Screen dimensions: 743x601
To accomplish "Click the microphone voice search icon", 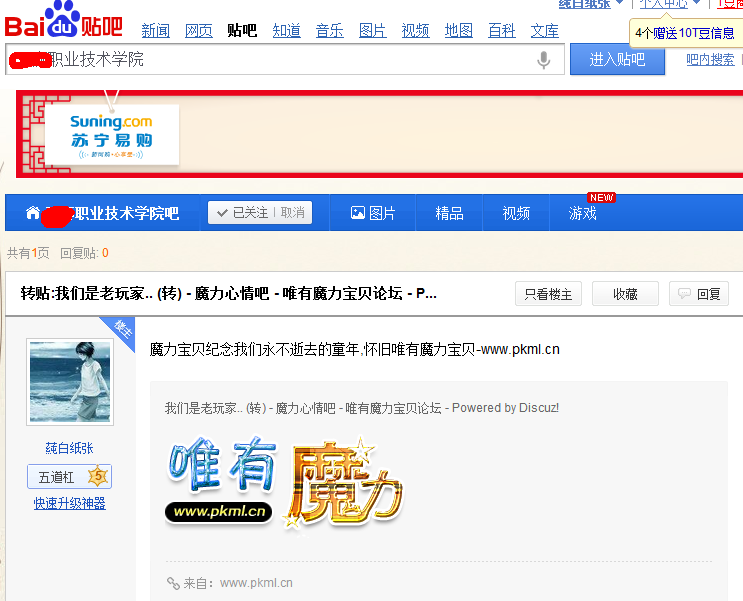I will tap(544, 60).
